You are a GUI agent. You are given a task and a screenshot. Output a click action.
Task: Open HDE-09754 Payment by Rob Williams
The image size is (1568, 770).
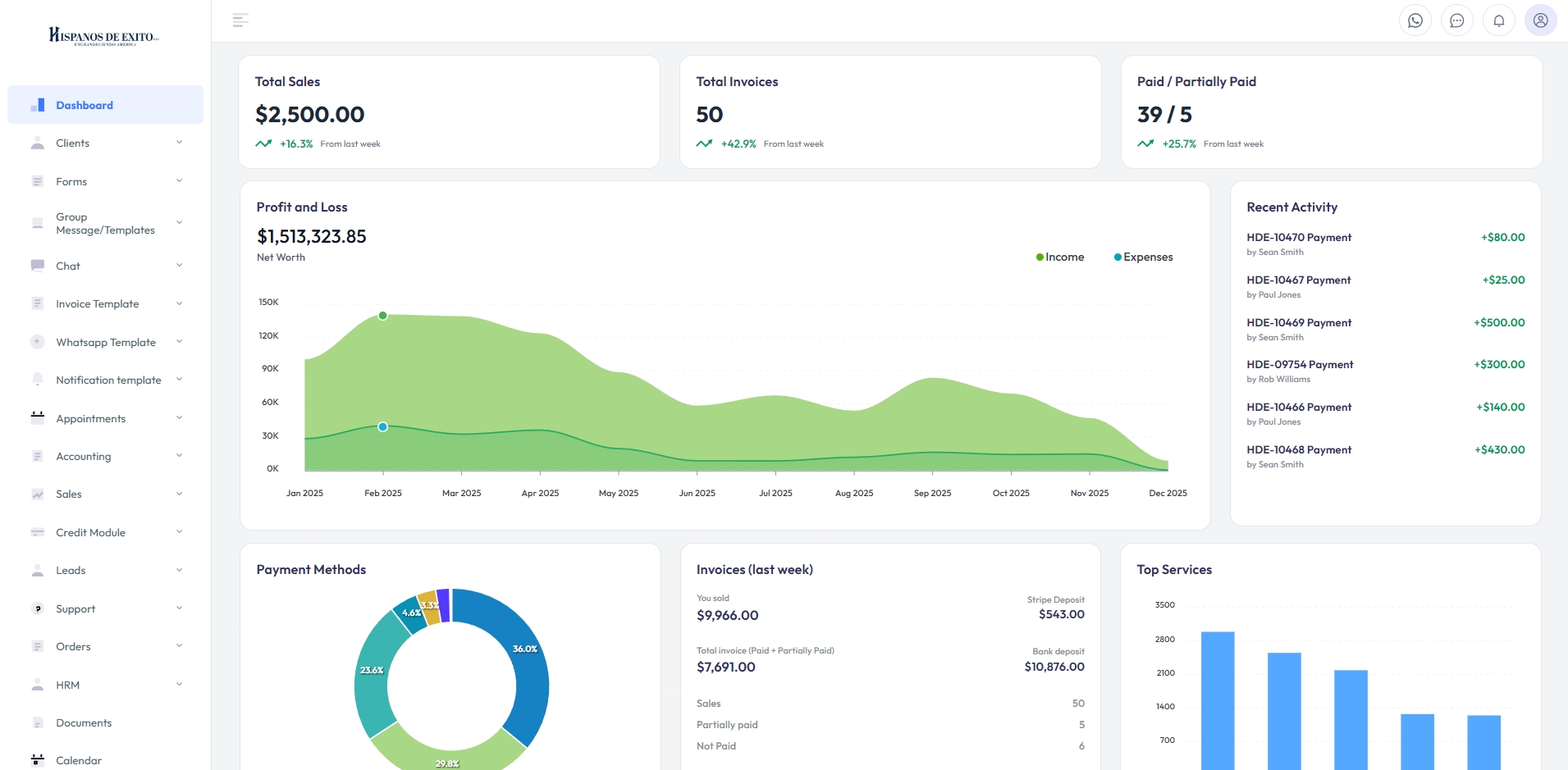tap(1300, 365)
